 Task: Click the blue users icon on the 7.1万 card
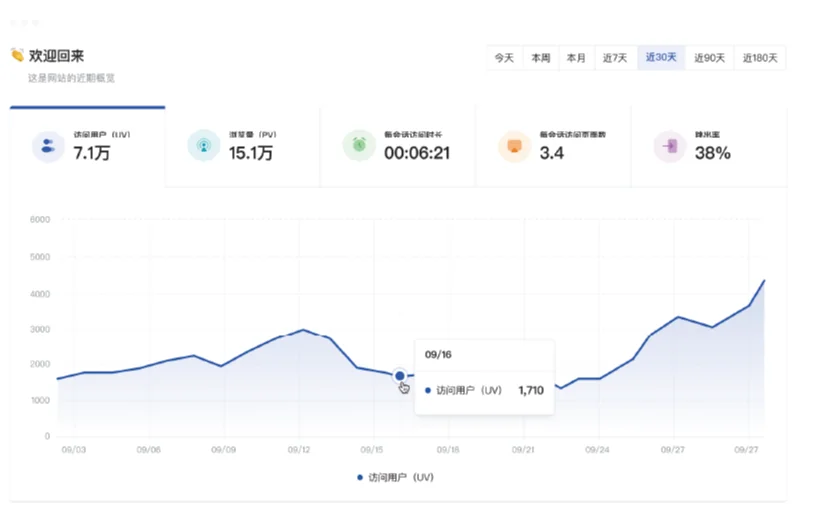click(48, 146)
